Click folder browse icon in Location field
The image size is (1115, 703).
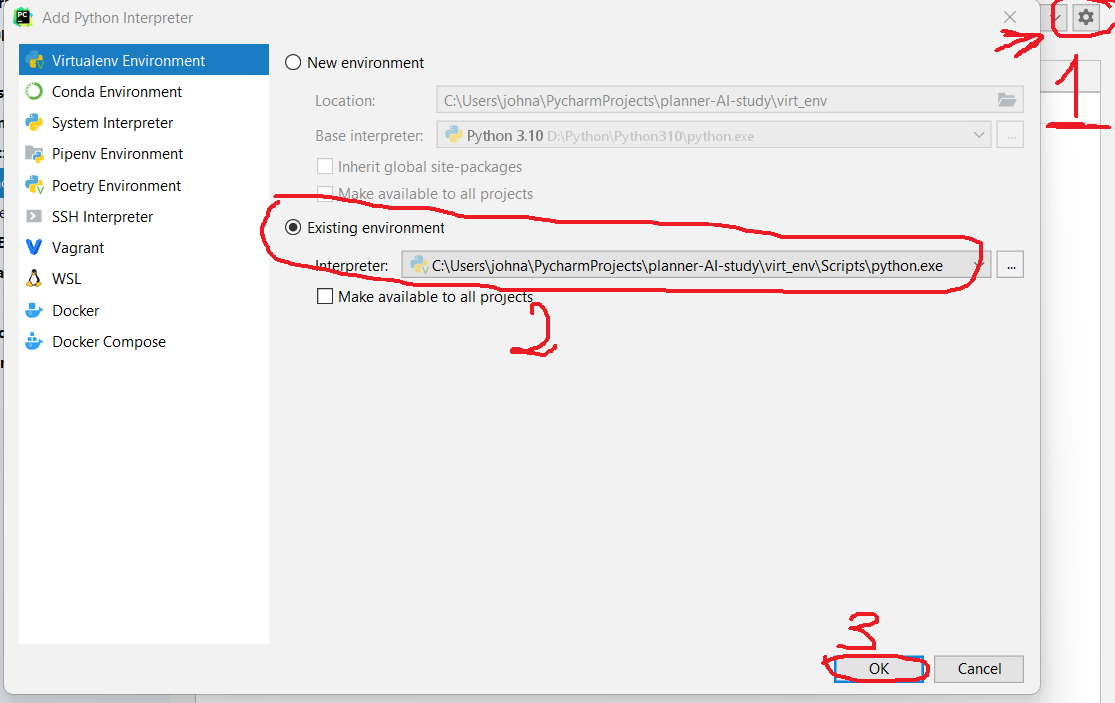[1007, 100]
